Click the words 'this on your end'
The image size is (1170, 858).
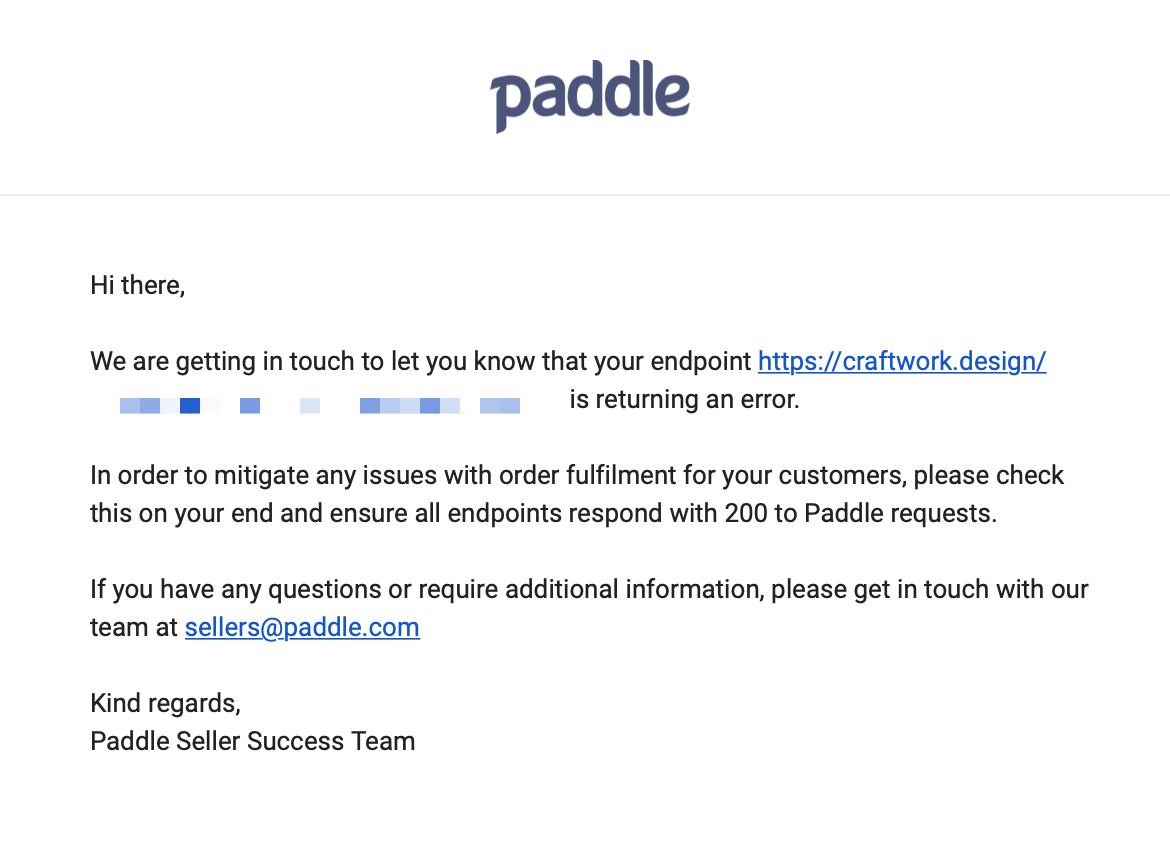point(181,513)
